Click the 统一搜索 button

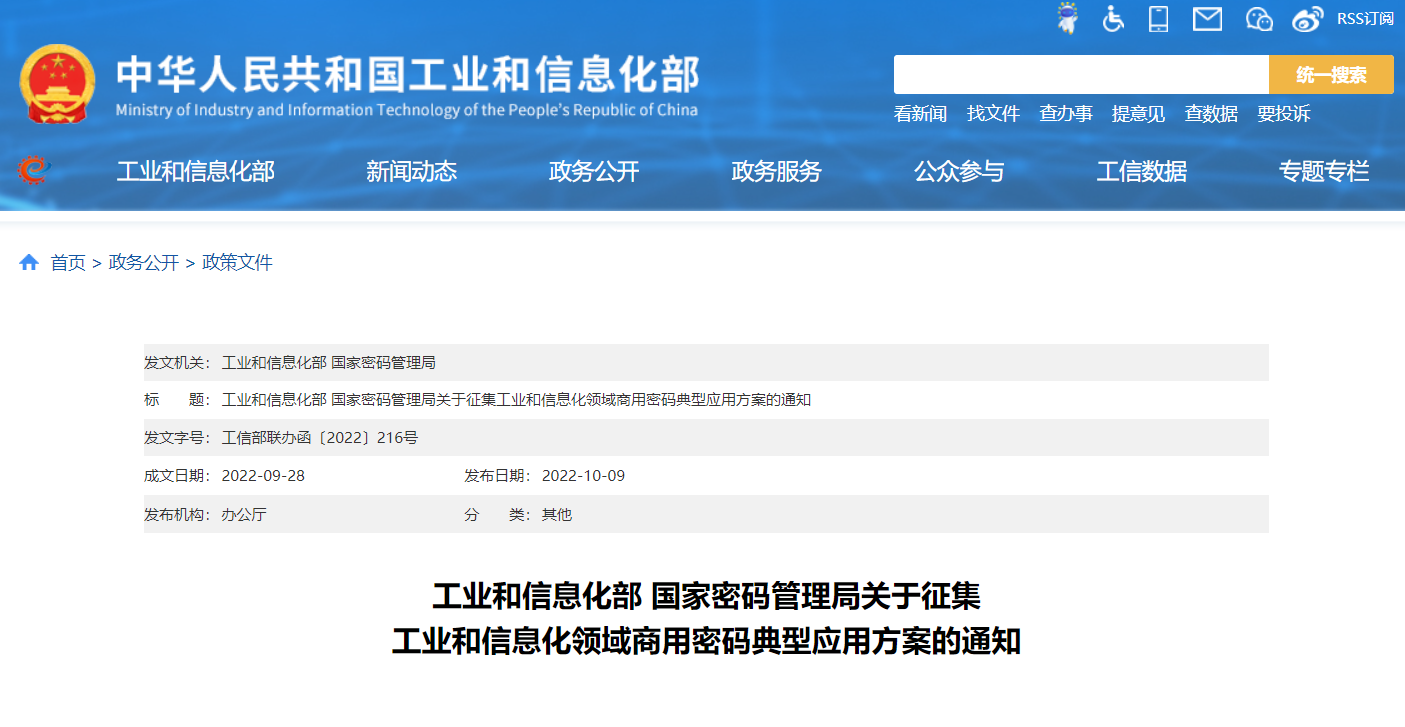tap(1331, 75)
